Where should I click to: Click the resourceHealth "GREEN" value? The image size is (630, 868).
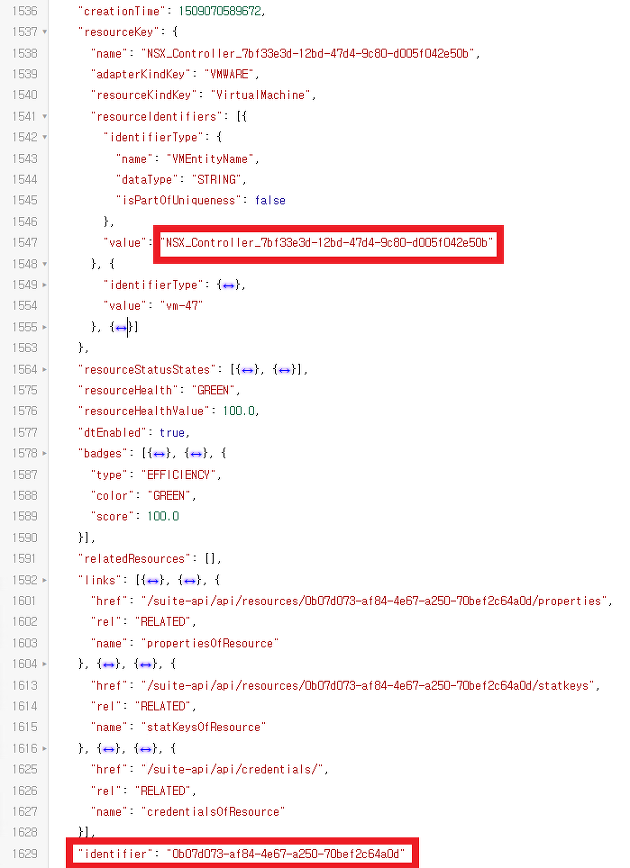coord(213,390)
